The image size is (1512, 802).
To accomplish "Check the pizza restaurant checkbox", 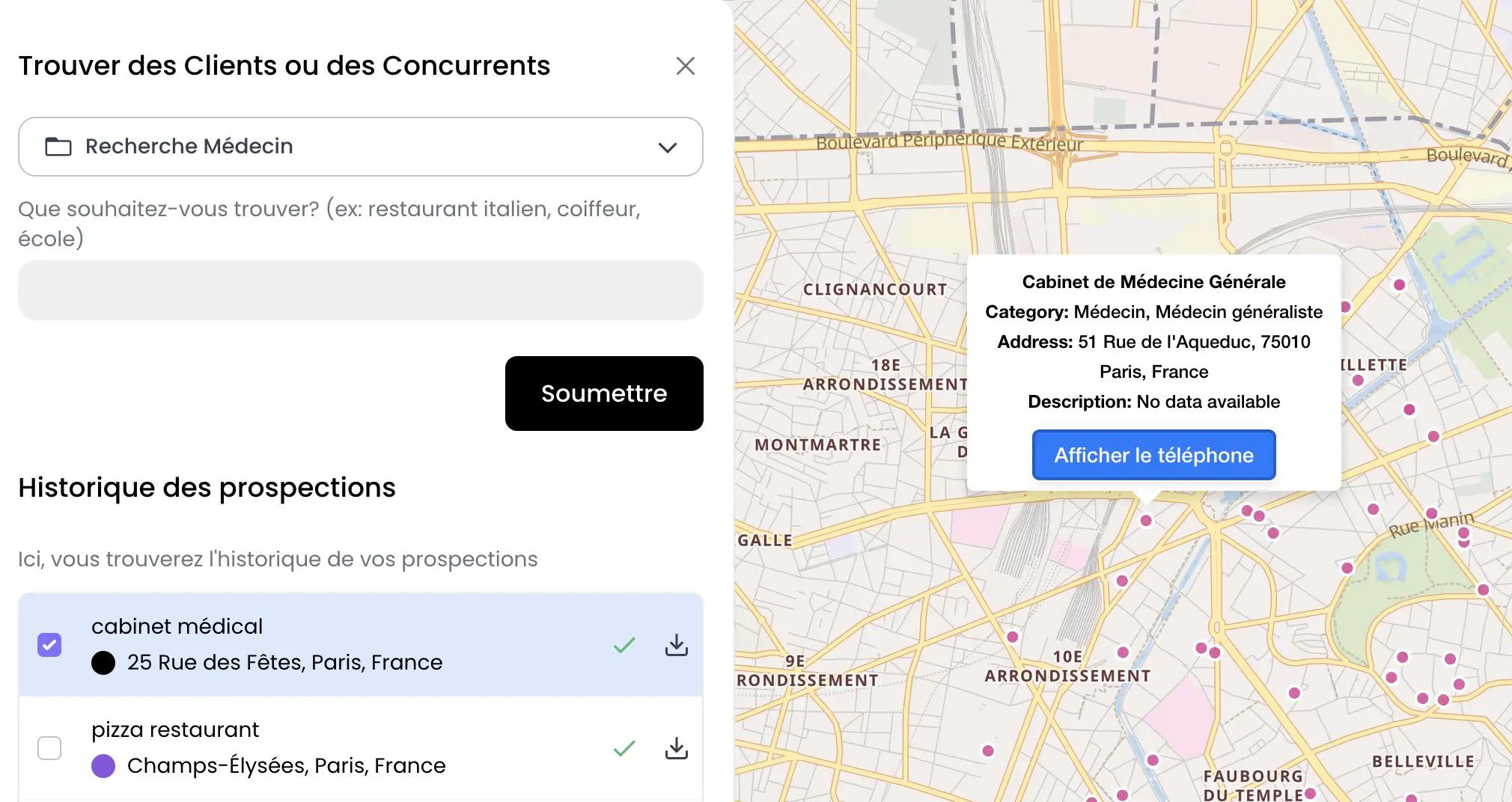I will point(49,748).
